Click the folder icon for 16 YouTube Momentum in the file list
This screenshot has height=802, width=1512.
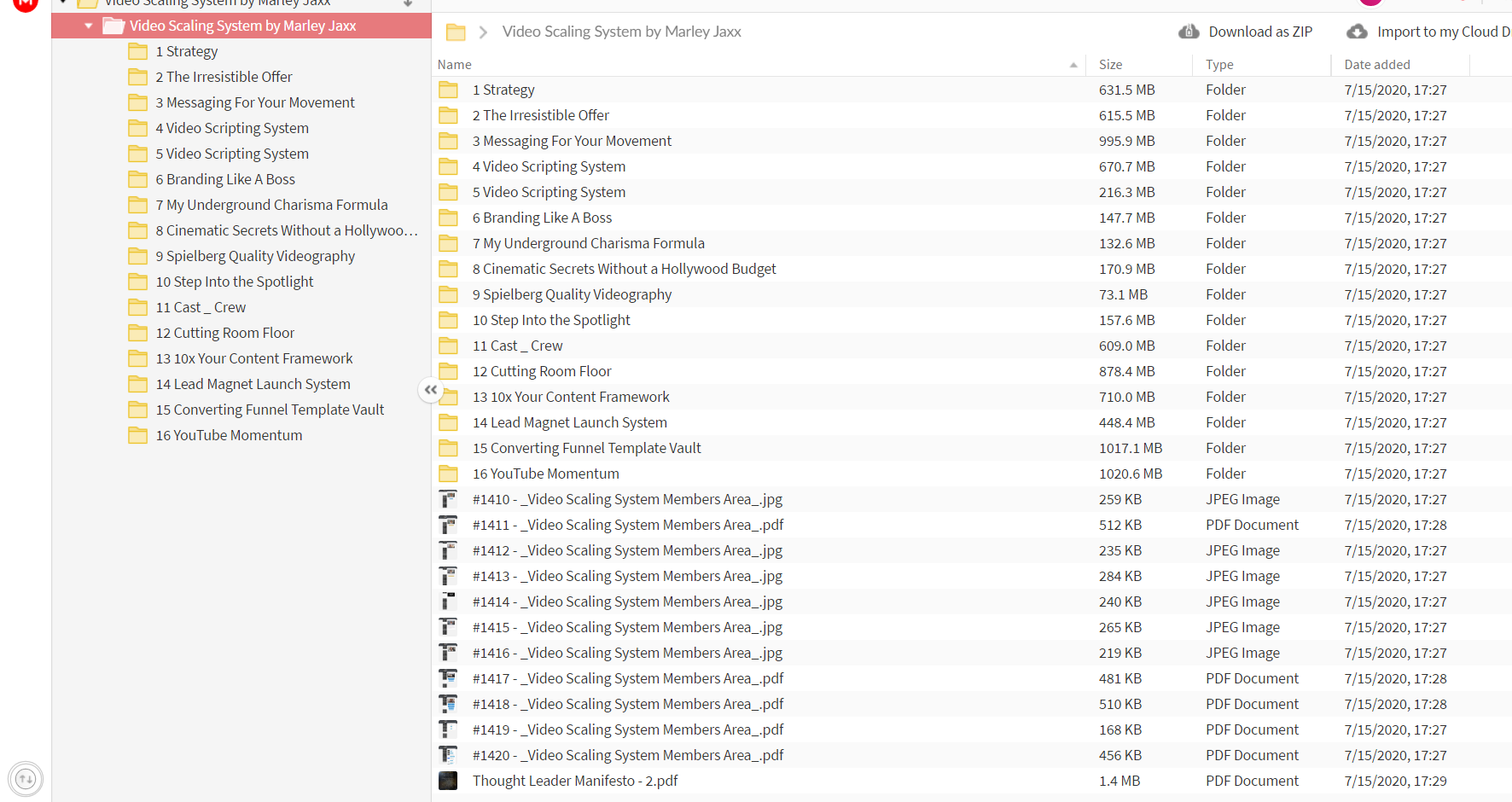coord(448,474)
